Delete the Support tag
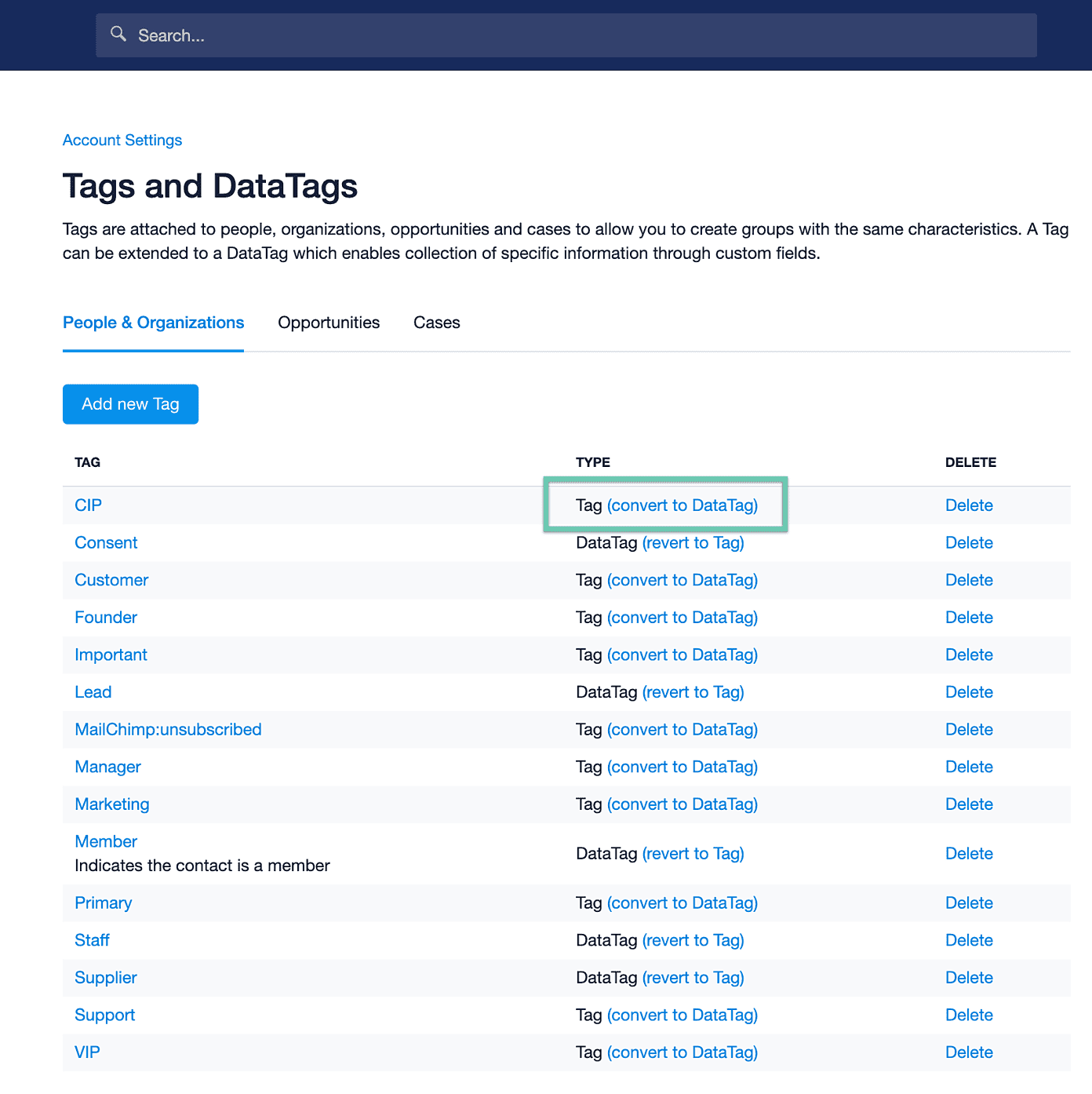Image resolution: width=1092 pixels, height=1094 pixels. [x=969, y=1016]
